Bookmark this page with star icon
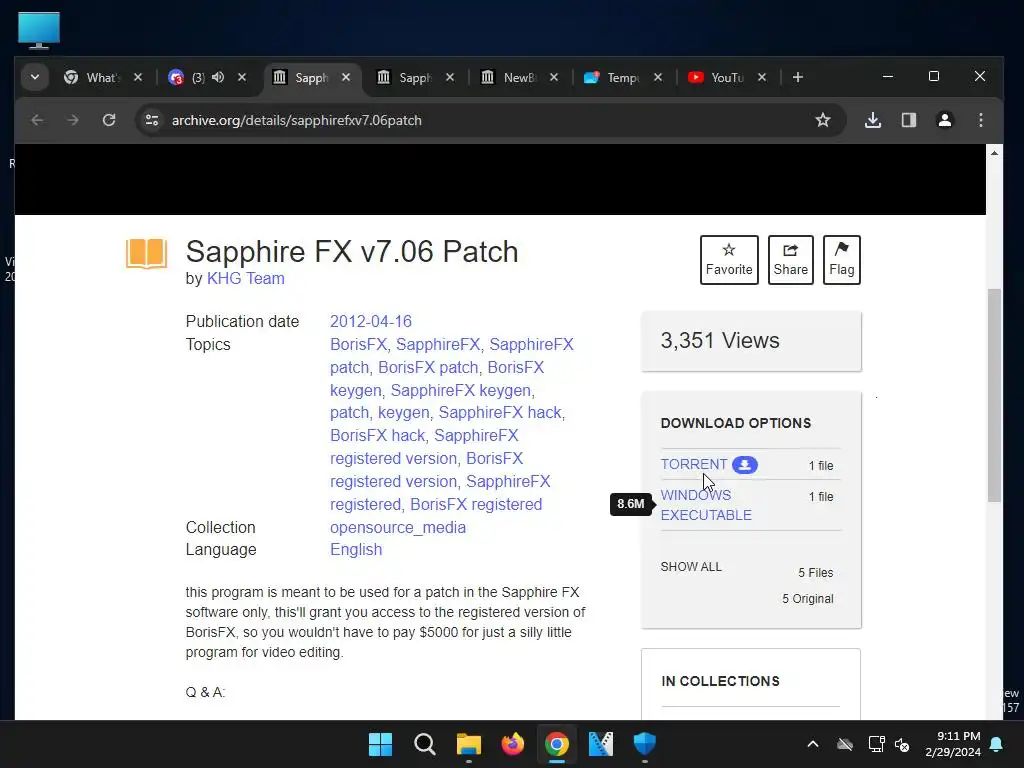This screenshot has width=1024, height=768. coord(823,120)
